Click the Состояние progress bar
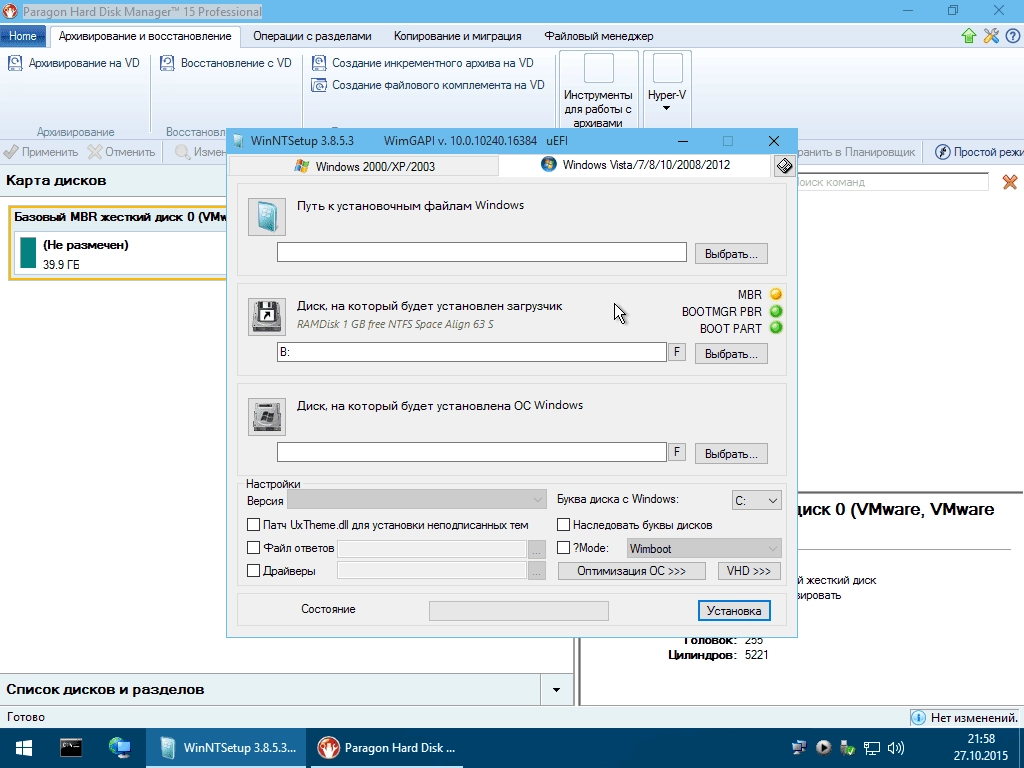Image resolution: width=1024 pixels, height=768 pixels. [519, 611]
